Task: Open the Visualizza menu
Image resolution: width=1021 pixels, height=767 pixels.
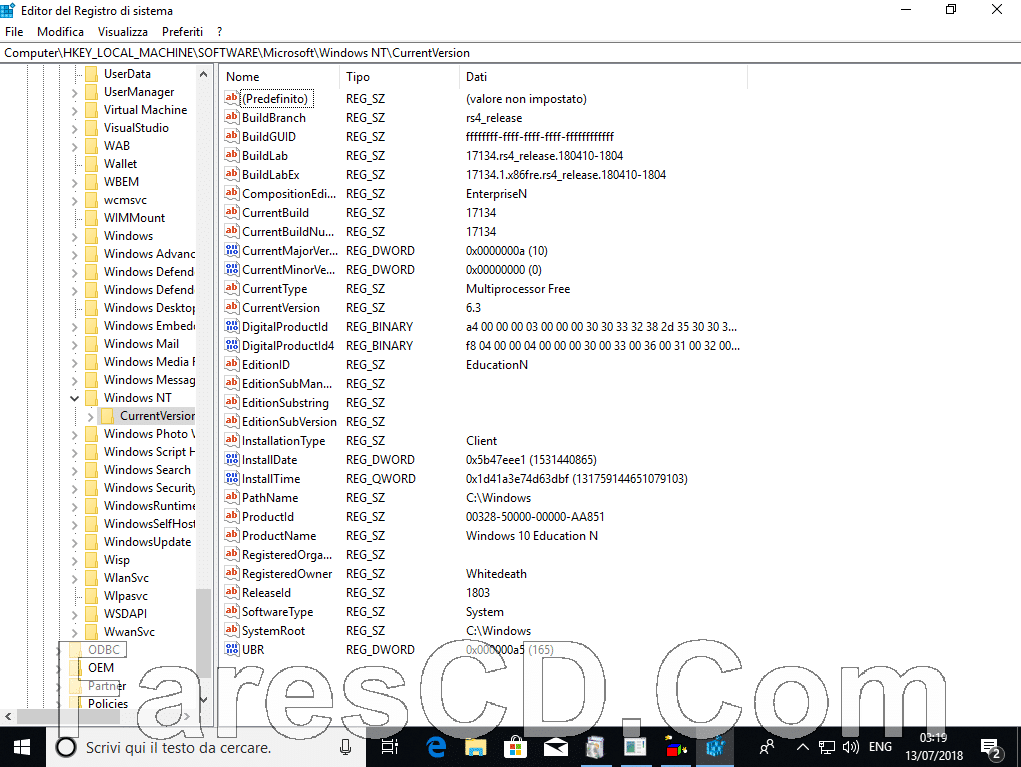Action: pos(122,31)
